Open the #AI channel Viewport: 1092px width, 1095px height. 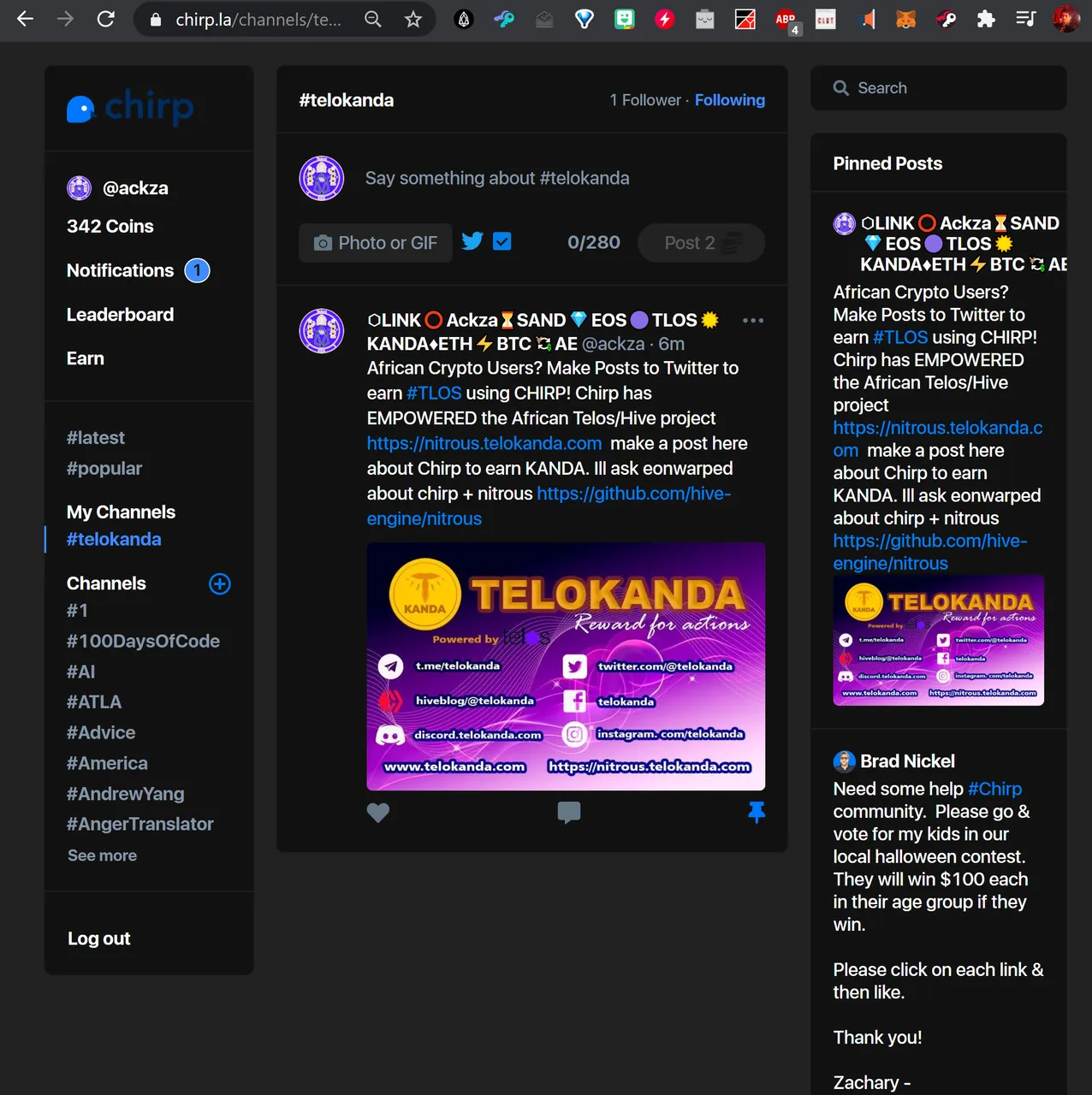point(81,672)
